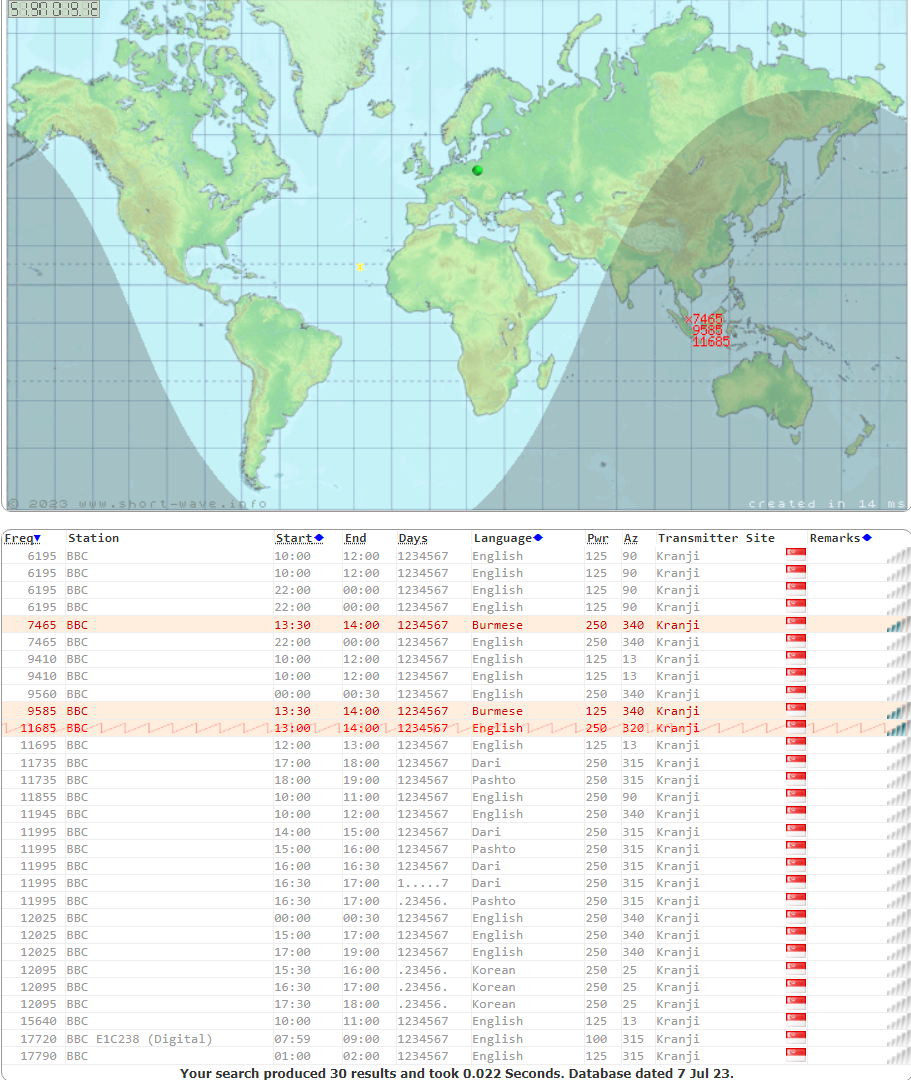Click the signal bars icon in 9585 row
Screen dimensions: 911x1080
pyautogui.click(x=897, y=711)
